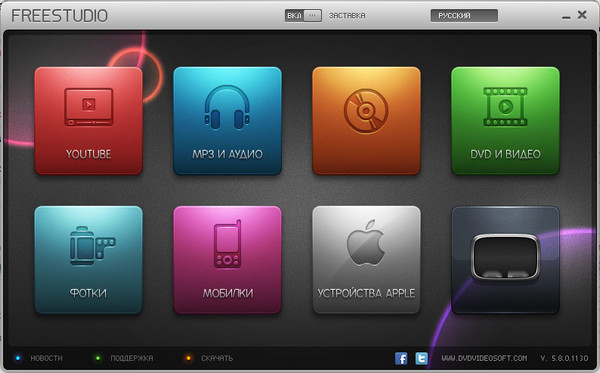This screenshot has height=373, width=600.
Task: Open the orange CD disc tile
Action: click(366, 121)
